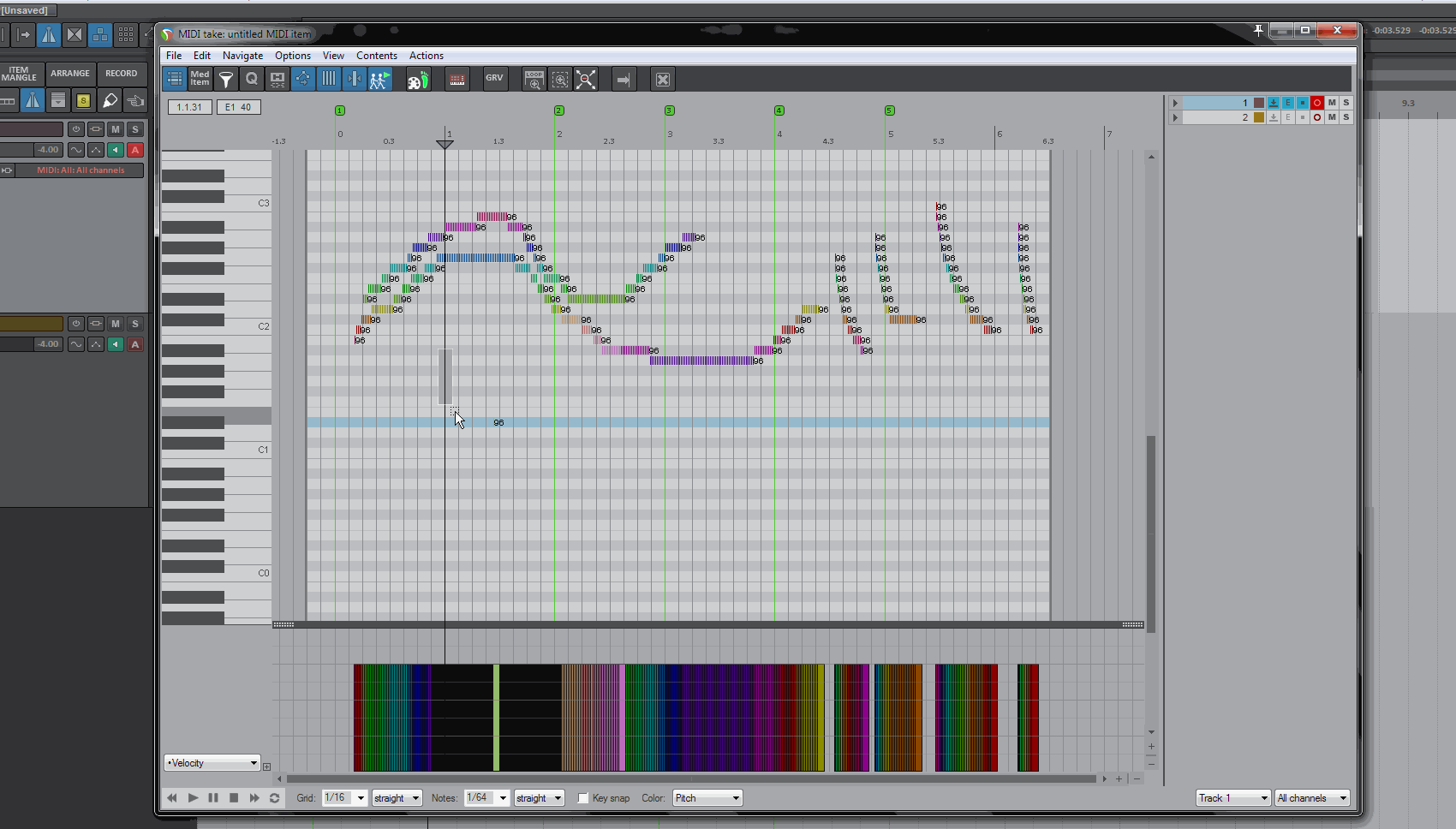The width and height of the screenshot is (1456, 829).
Task: Click the LOOP zoom toolbar icon
Action: [x=534, y=80]
